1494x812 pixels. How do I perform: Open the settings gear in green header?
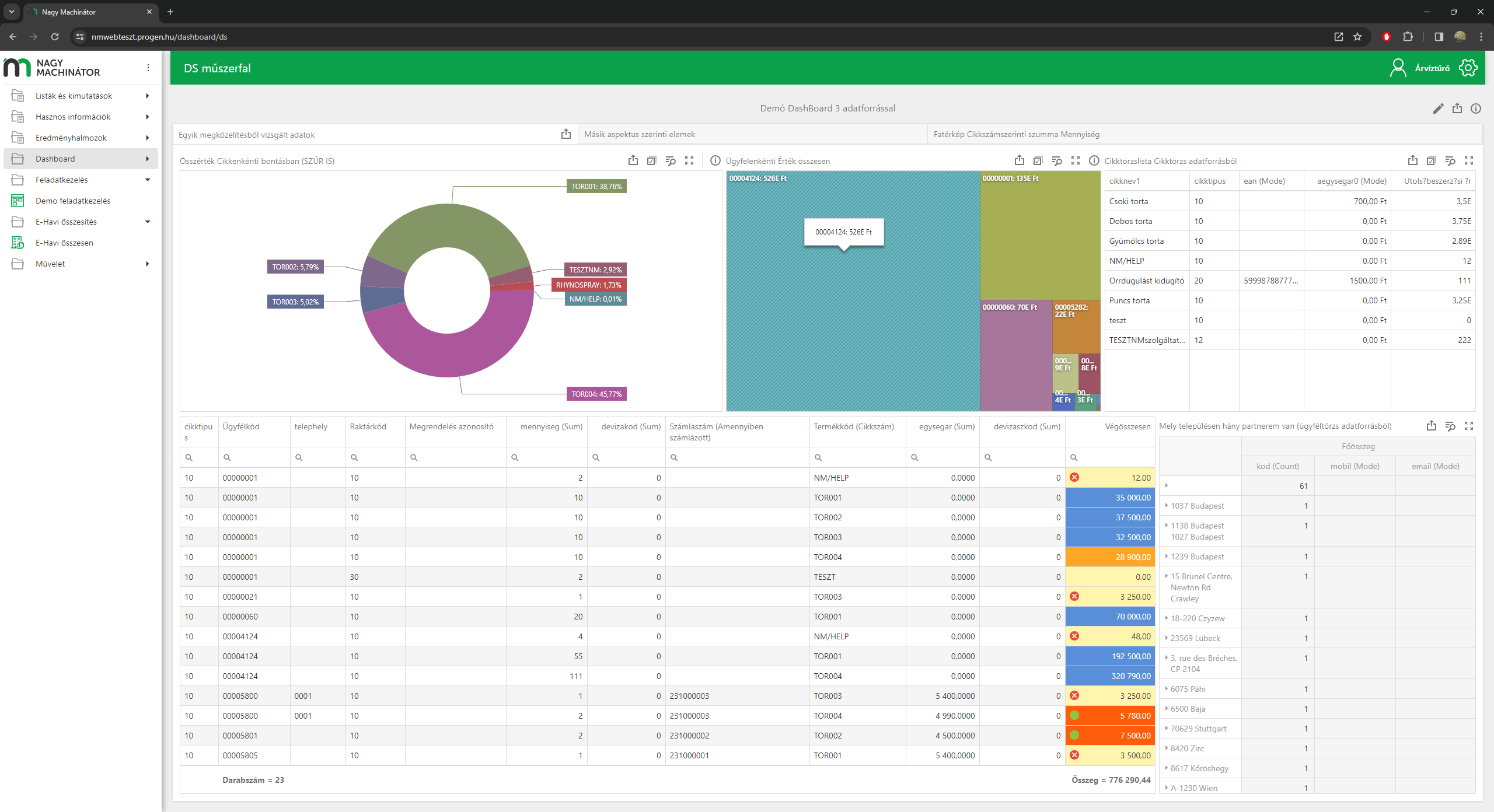coord(1468,68)
